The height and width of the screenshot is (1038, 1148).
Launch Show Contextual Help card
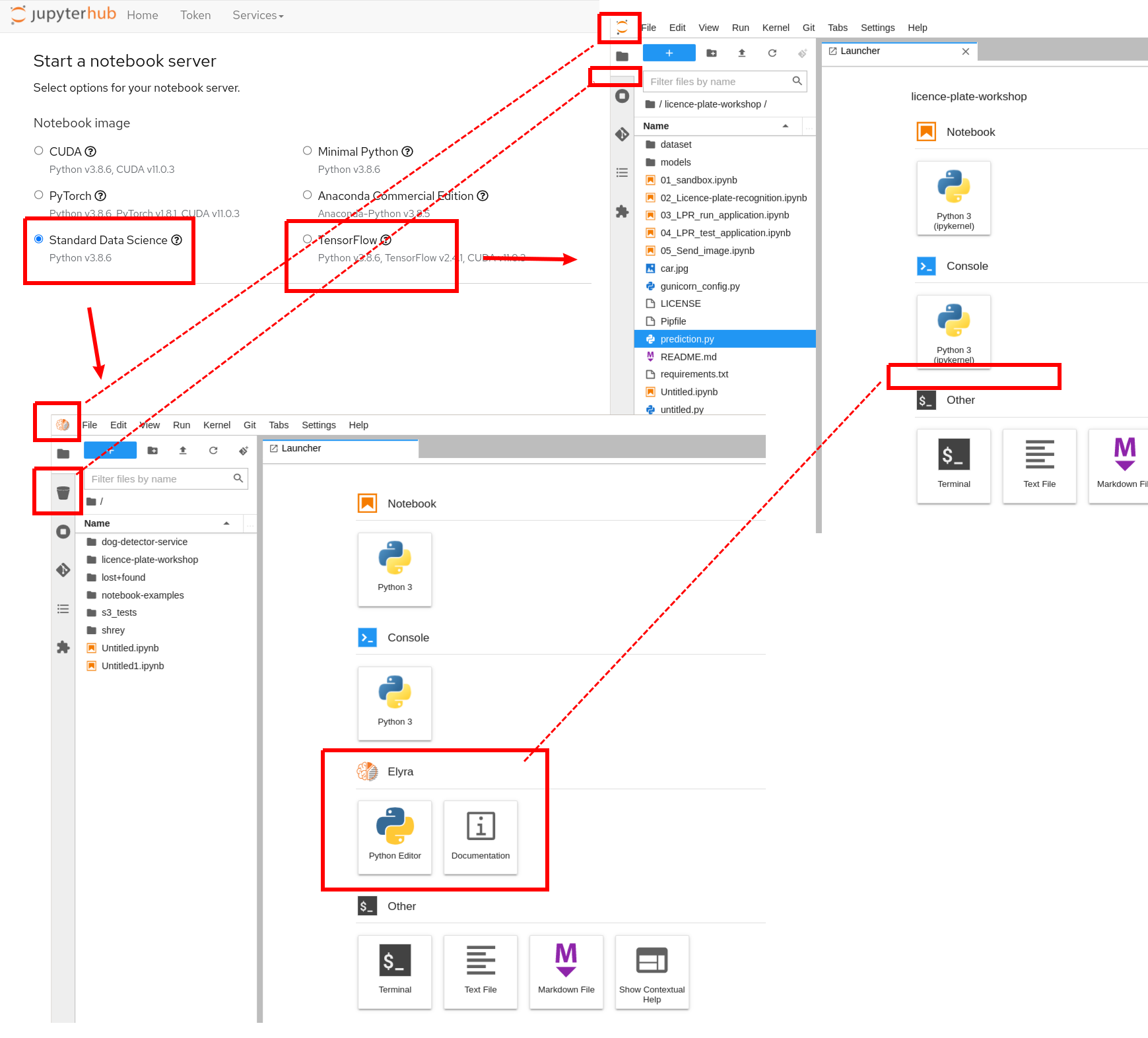pos(652,973)
